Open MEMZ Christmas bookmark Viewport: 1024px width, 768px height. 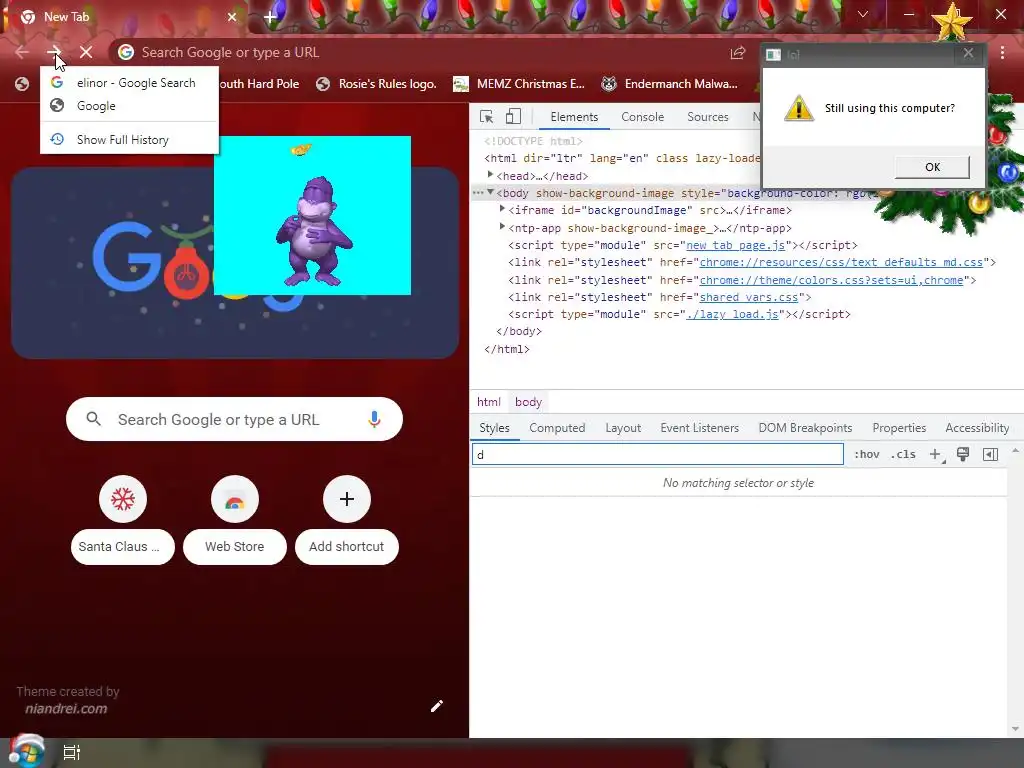[519, 84]
